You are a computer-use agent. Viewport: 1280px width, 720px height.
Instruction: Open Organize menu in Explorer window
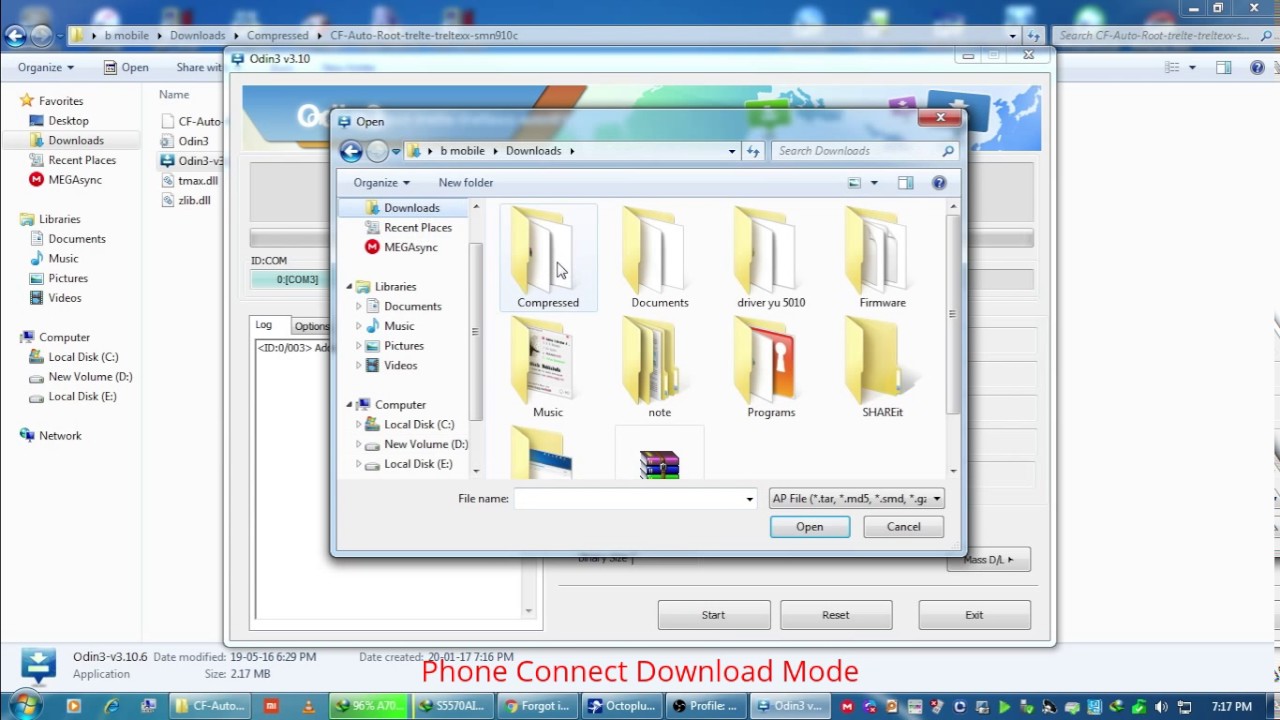point(45,68)
